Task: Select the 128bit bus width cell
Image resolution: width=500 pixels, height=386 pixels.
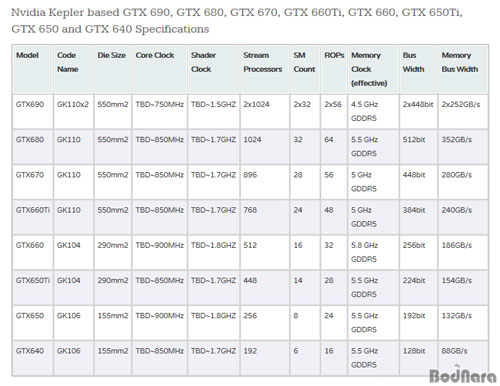Action: tap(414, 351)
